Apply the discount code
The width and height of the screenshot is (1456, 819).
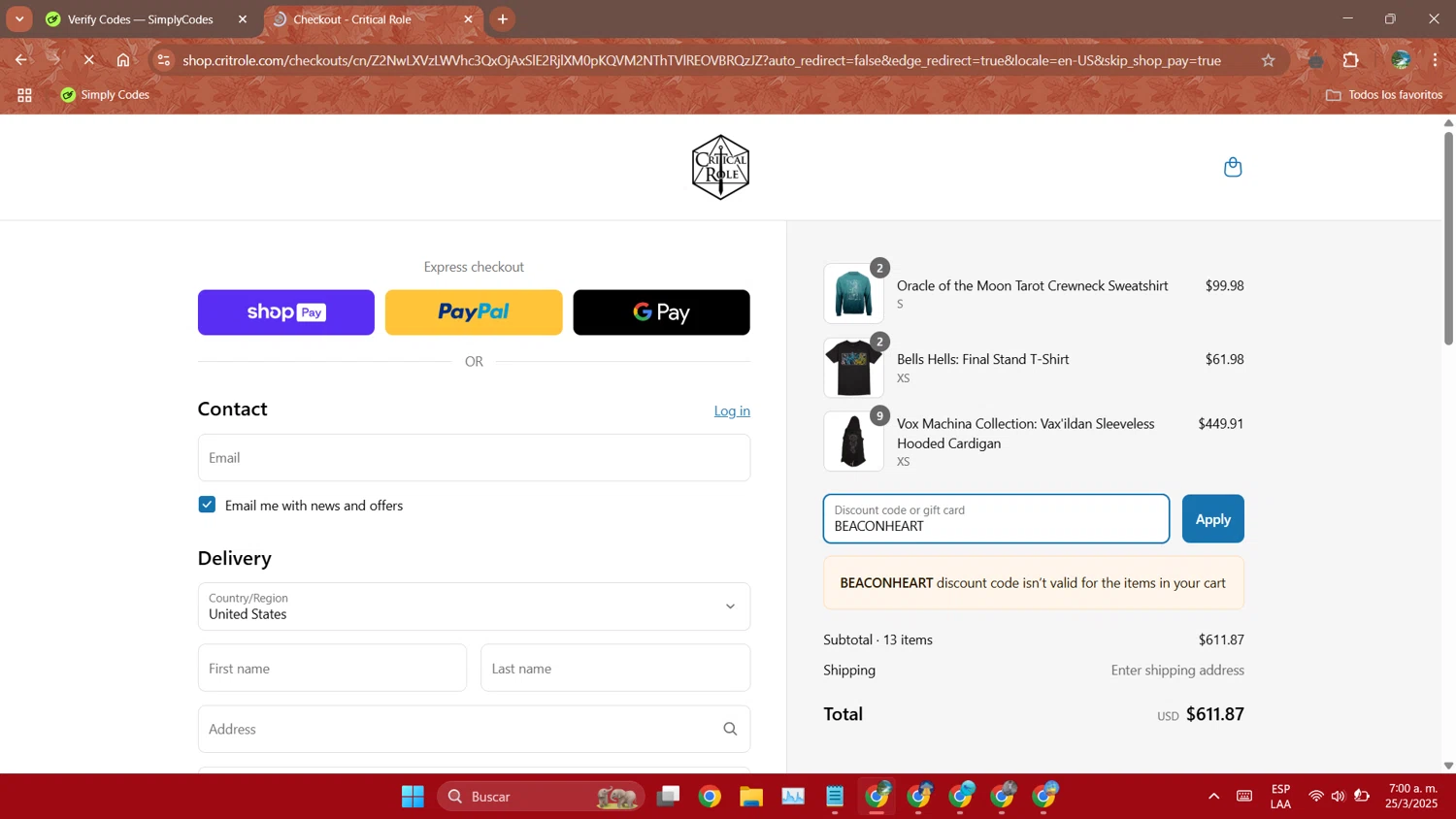[1213, 519]
